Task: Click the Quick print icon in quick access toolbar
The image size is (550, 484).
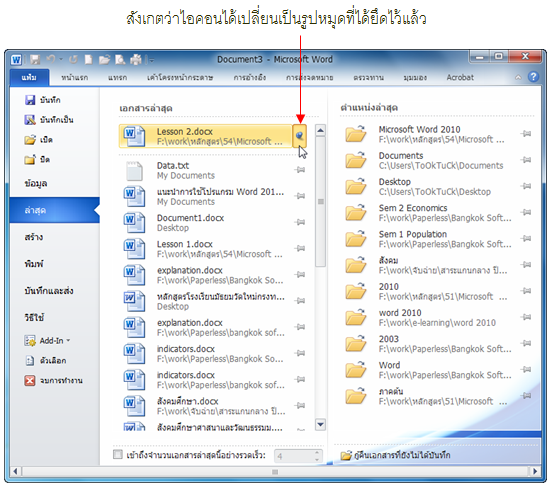Action: tap(135, 60)
